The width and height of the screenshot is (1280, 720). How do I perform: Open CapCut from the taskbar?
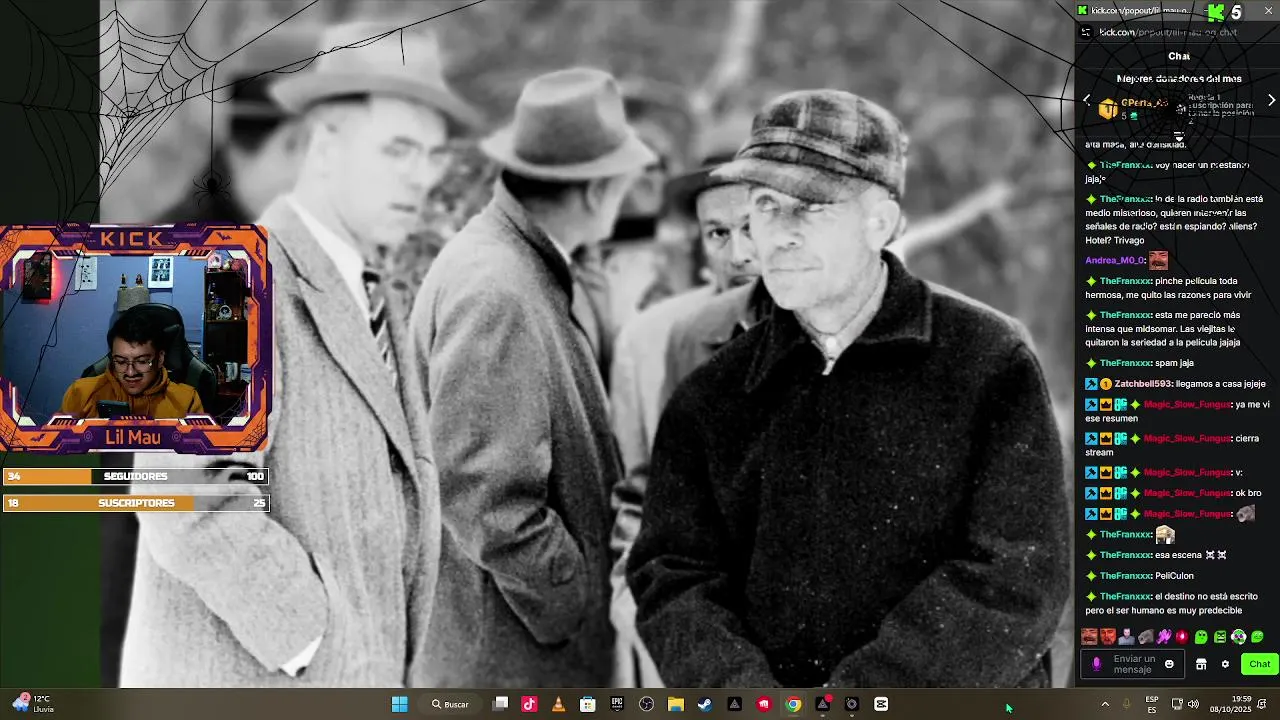tap(881, 704)
